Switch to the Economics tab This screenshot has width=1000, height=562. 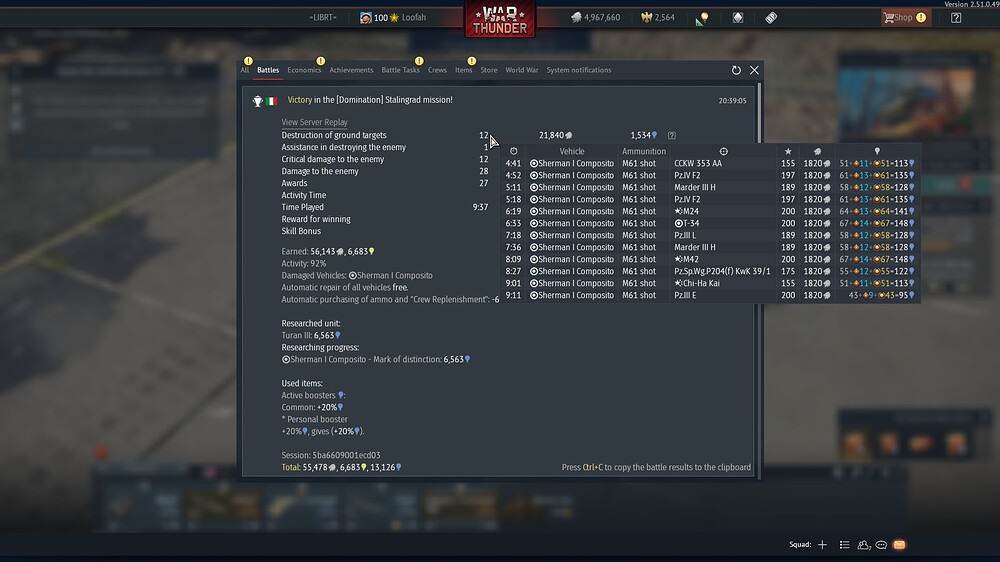pyautogui.click(x=304, y=70)
